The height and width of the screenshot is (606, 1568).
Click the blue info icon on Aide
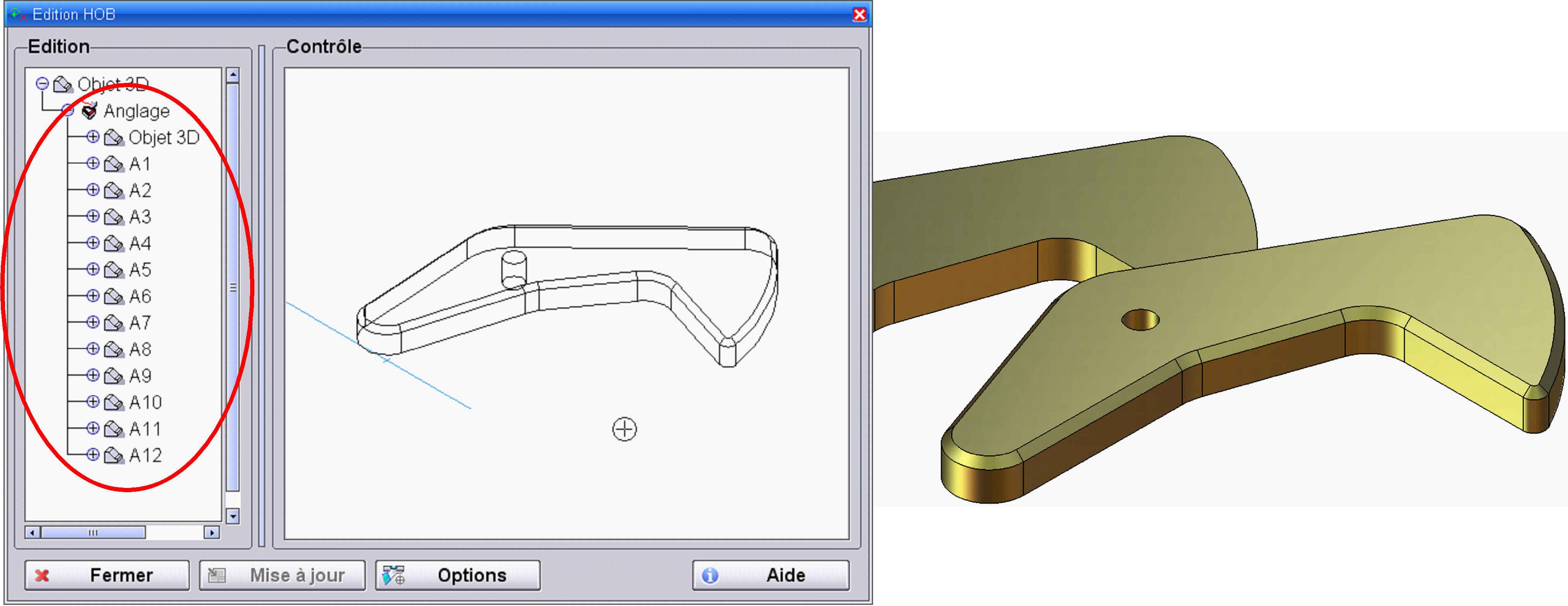[x=710, y=575]
